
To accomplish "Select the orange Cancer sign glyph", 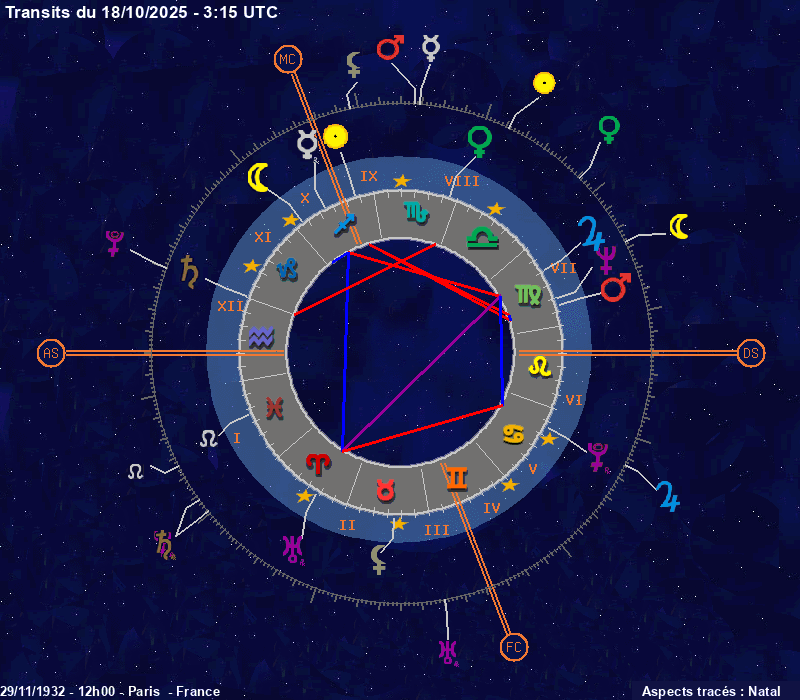I will (514, 433).
